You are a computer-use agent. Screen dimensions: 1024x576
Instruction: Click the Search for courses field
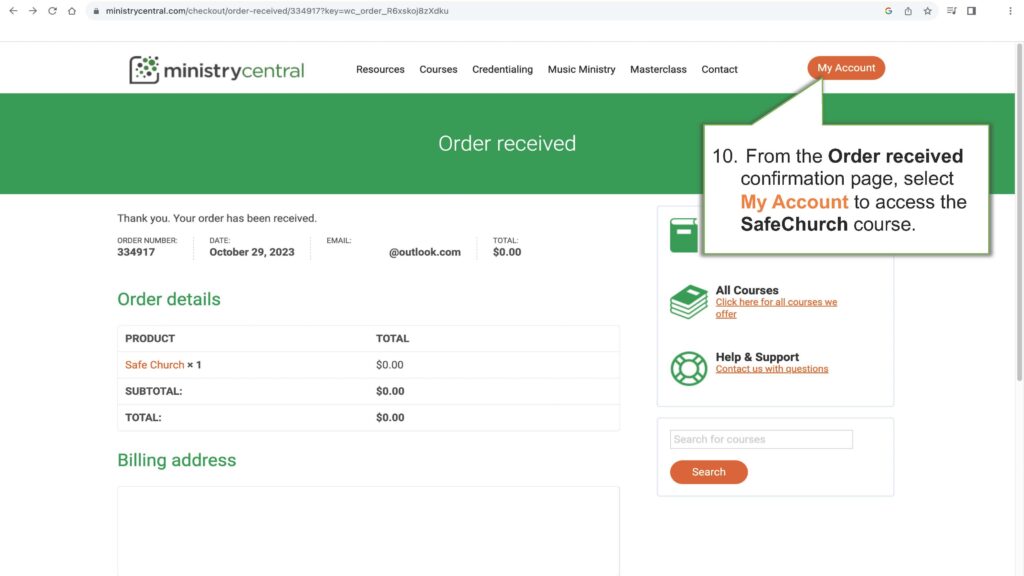(x=761, y=439)
